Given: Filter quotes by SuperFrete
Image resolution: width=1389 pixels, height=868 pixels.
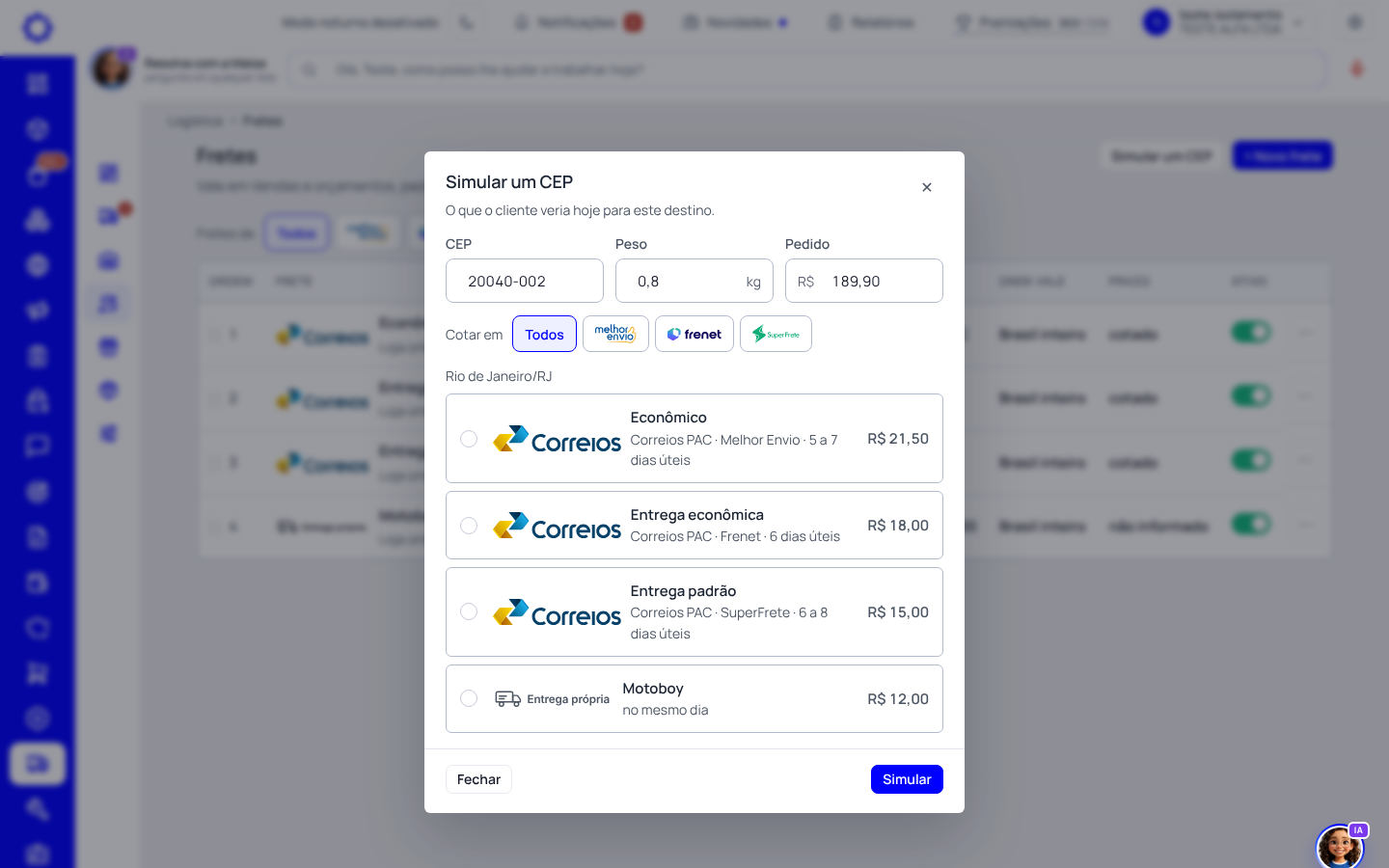Looking at the screenshot, I should pos(776,334).
